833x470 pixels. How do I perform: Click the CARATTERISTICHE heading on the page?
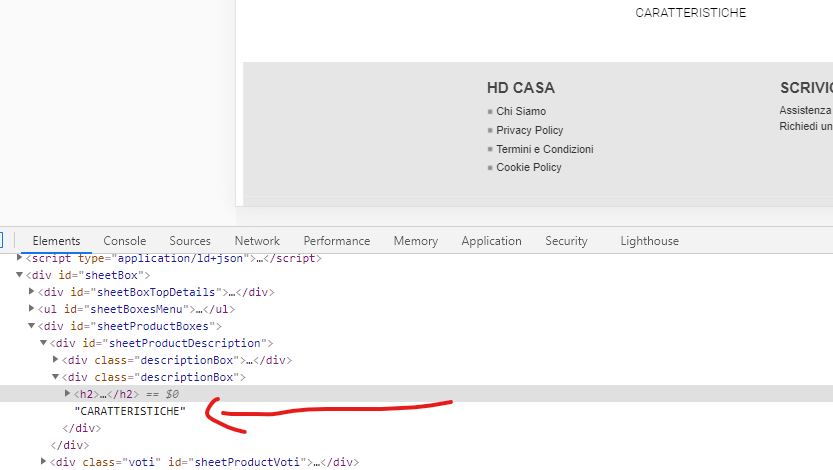[x=691, y=13]
